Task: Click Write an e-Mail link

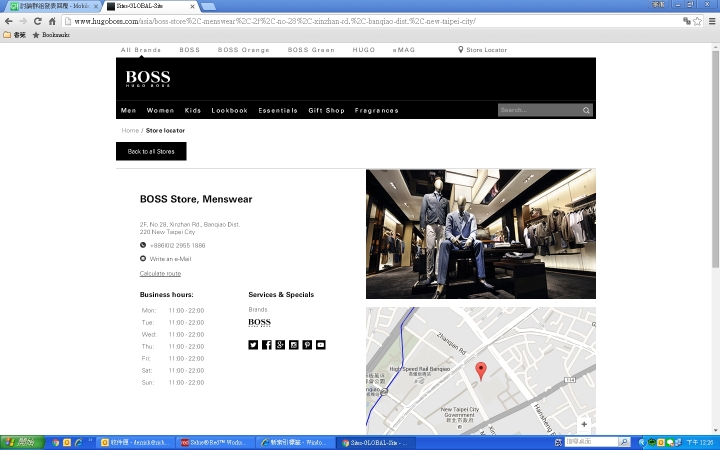Action: 170,259
